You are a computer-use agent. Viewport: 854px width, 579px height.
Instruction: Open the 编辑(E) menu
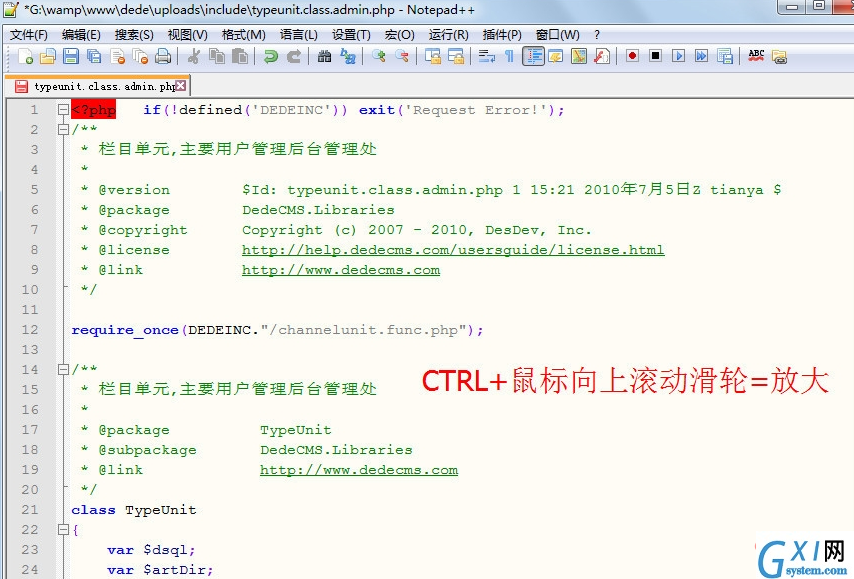point(81,35)
